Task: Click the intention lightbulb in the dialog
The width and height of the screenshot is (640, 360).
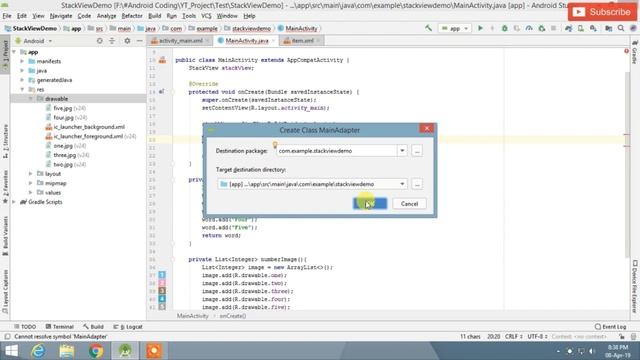Action: point(275,145)
